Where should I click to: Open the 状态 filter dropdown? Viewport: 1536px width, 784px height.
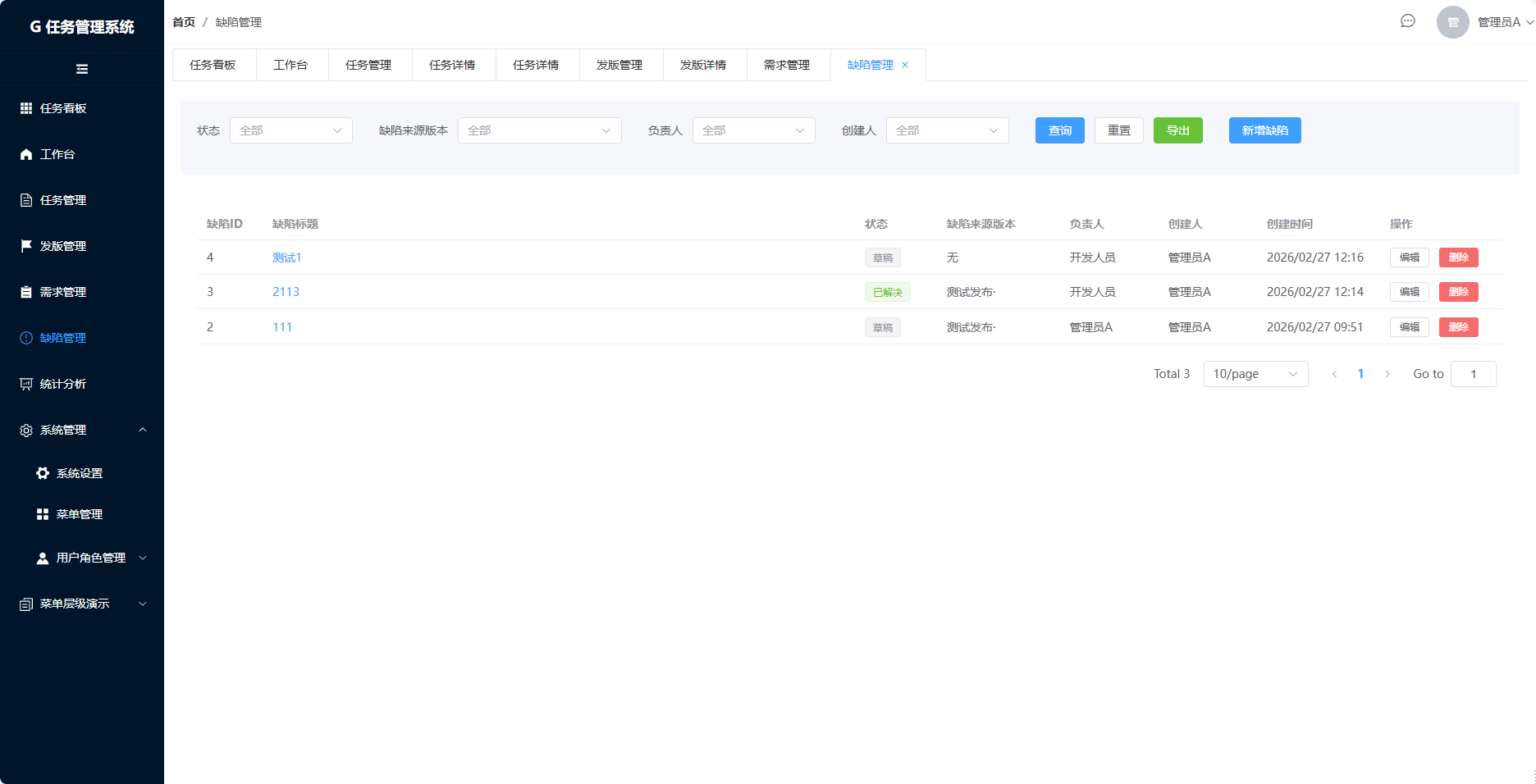click(x=291, y=130)
